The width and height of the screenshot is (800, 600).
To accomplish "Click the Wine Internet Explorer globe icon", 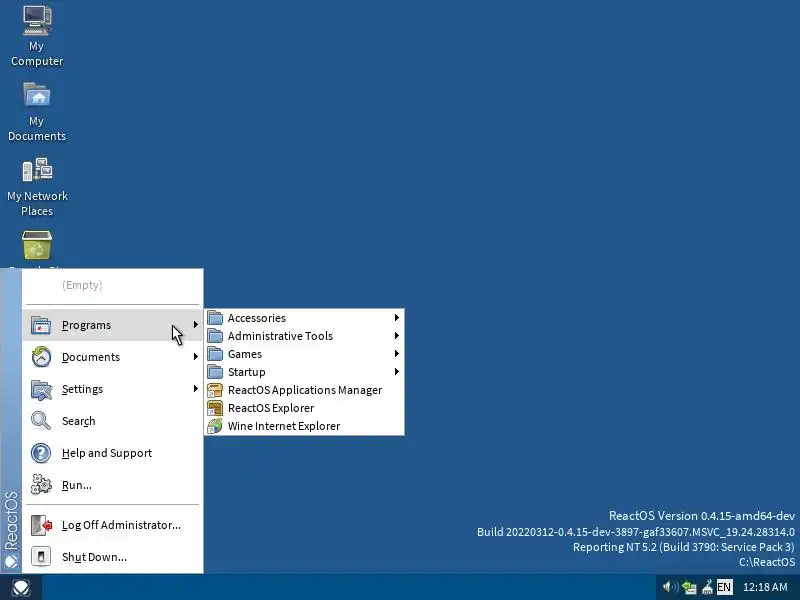I will (x=215, y=426).
